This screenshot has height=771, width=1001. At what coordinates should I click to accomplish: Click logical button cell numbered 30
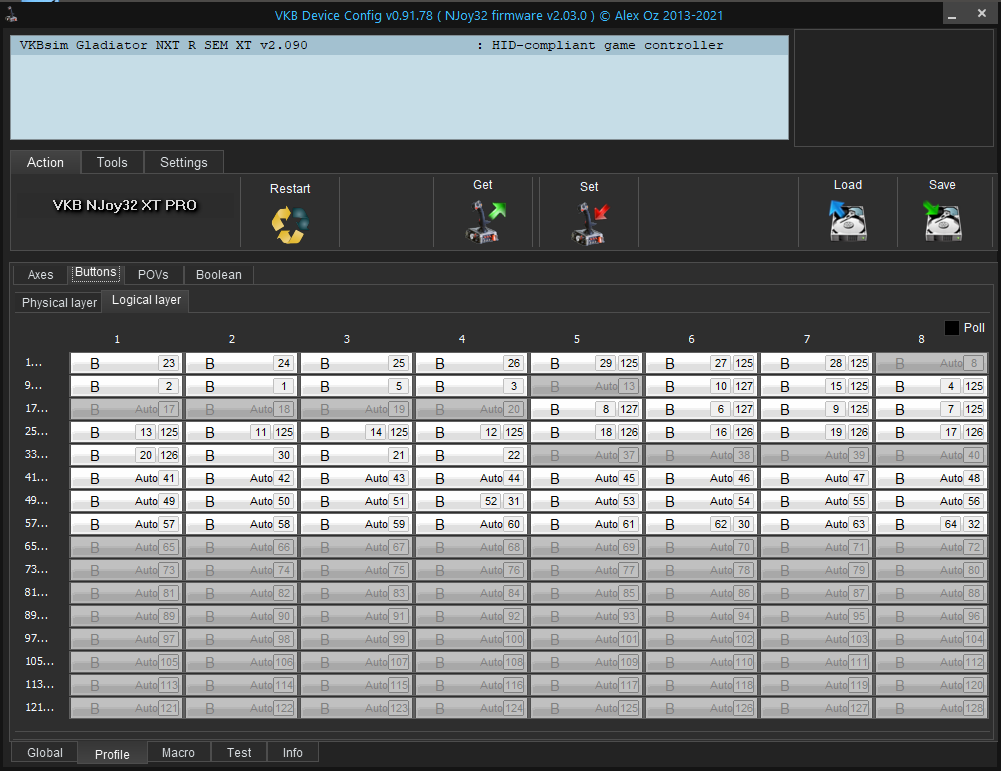click(x=241, y=455)
